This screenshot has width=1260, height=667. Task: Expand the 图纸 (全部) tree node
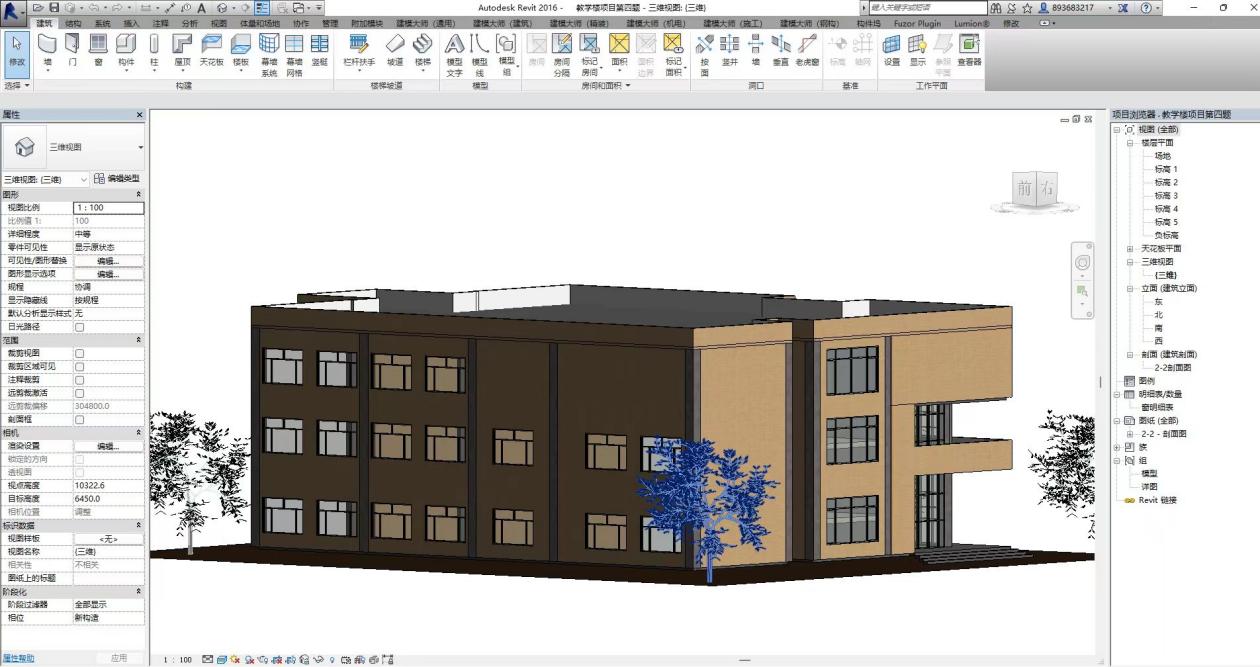pos(1117,421)
